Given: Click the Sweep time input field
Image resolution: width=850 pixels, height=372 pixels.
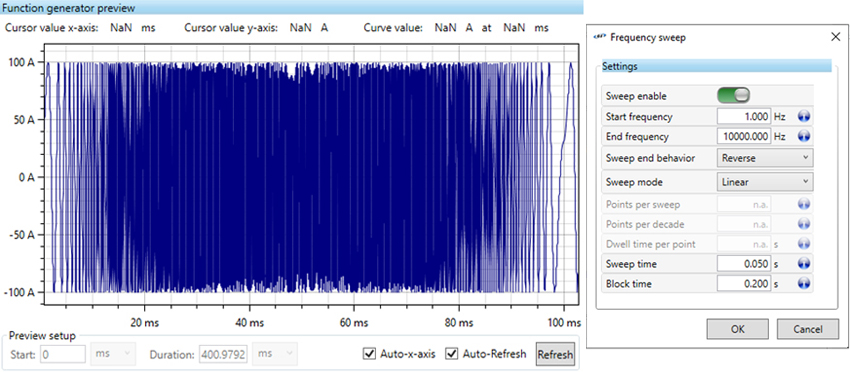Looking at the screenshot, I should (x=744, y=264).
